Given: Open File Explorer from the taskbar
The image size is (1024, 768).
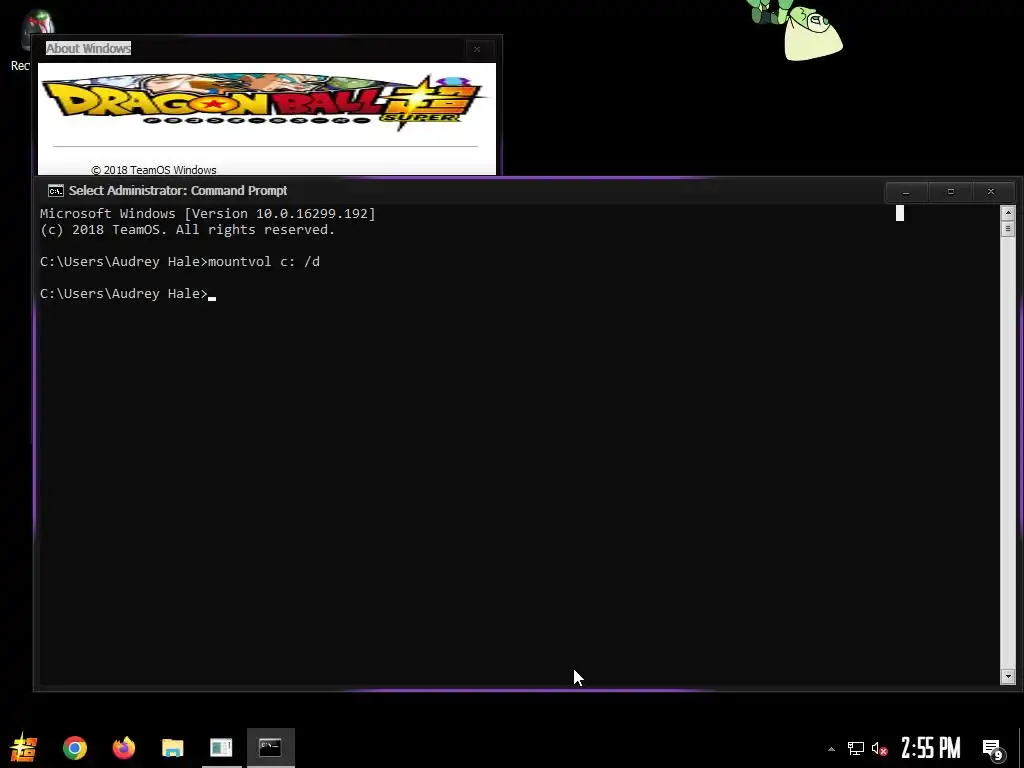Looking at the screenshot, I should tap(172, 748).
